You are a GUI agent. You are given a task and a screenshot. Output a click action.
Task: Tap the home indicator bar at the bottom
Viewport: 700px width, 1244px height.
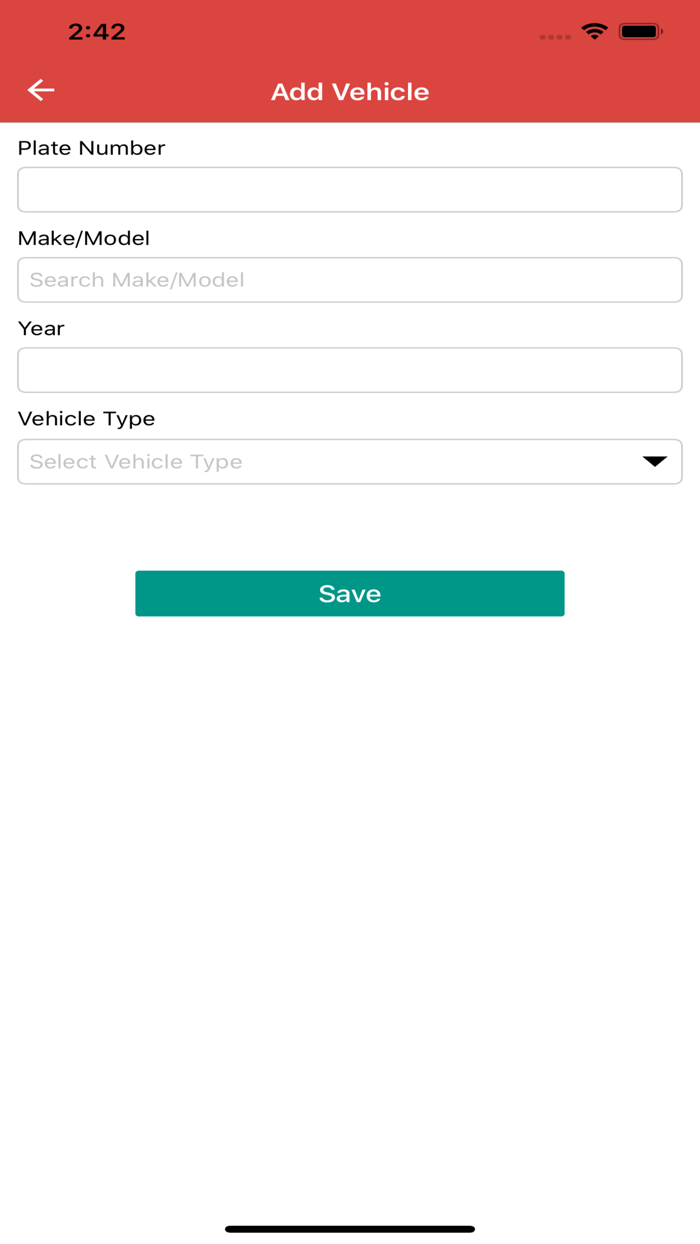point(349,1226)
